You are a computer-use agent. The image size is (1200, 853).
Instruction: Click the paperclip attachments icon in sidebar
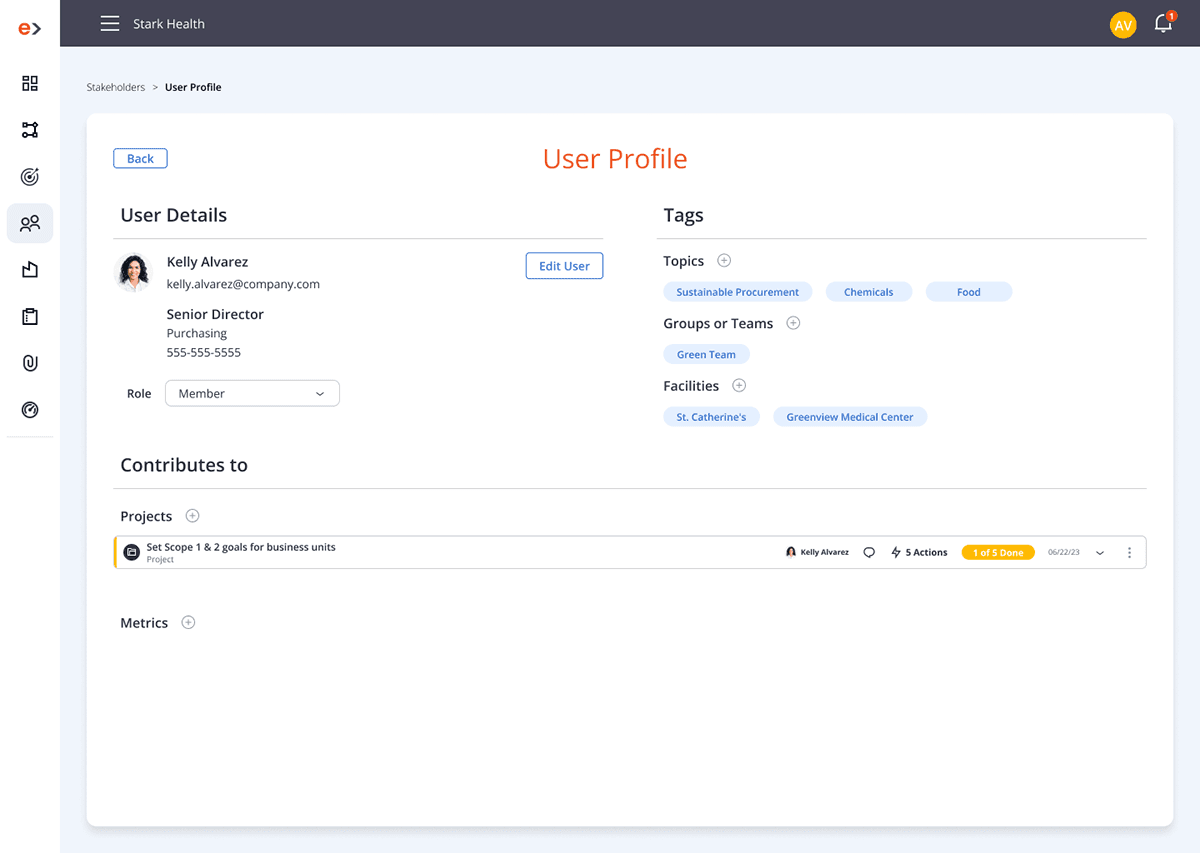click(x=30, y=363)
